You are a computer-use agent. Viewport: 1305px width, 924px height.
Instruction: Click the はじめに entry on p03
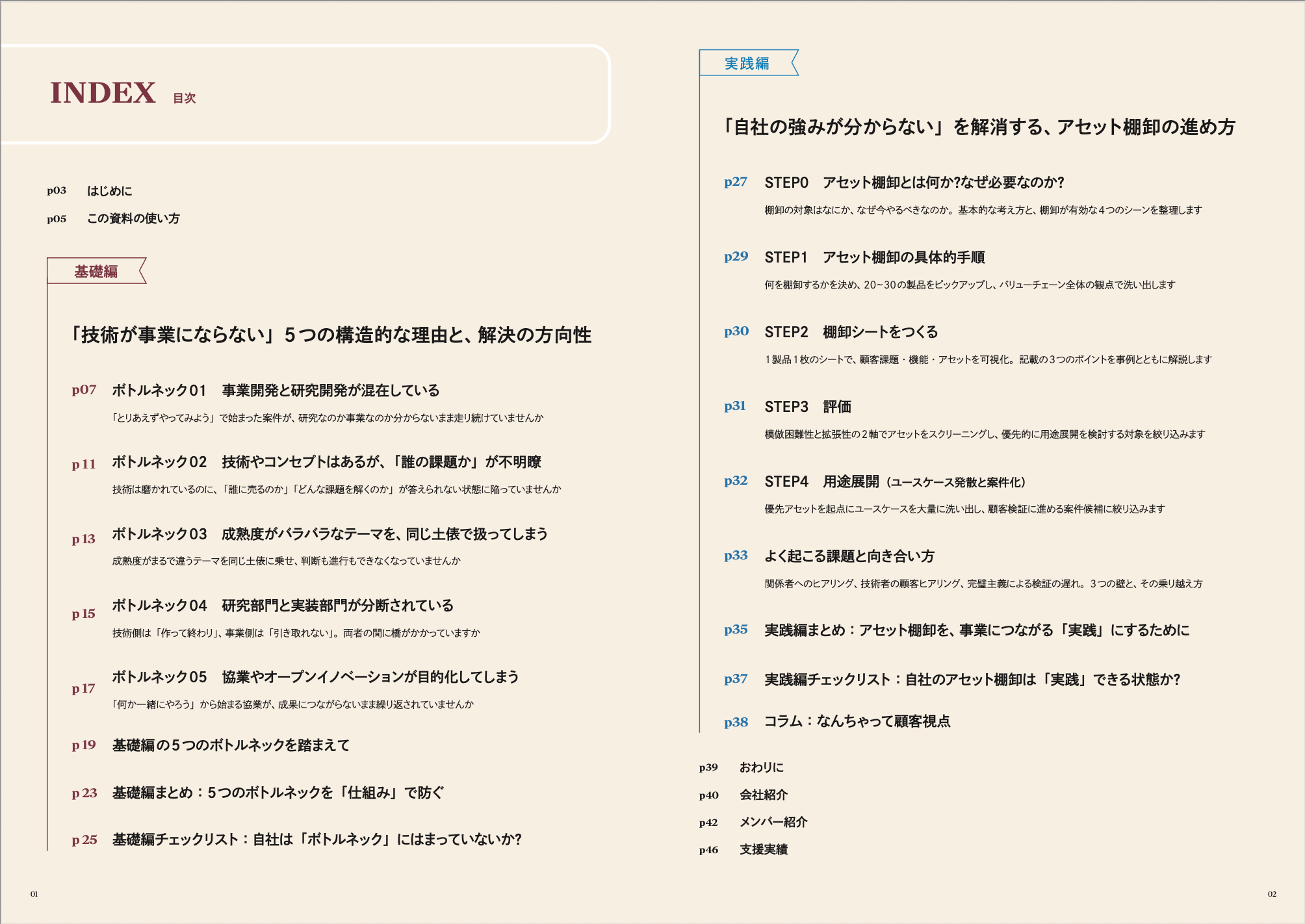[109, 191]
